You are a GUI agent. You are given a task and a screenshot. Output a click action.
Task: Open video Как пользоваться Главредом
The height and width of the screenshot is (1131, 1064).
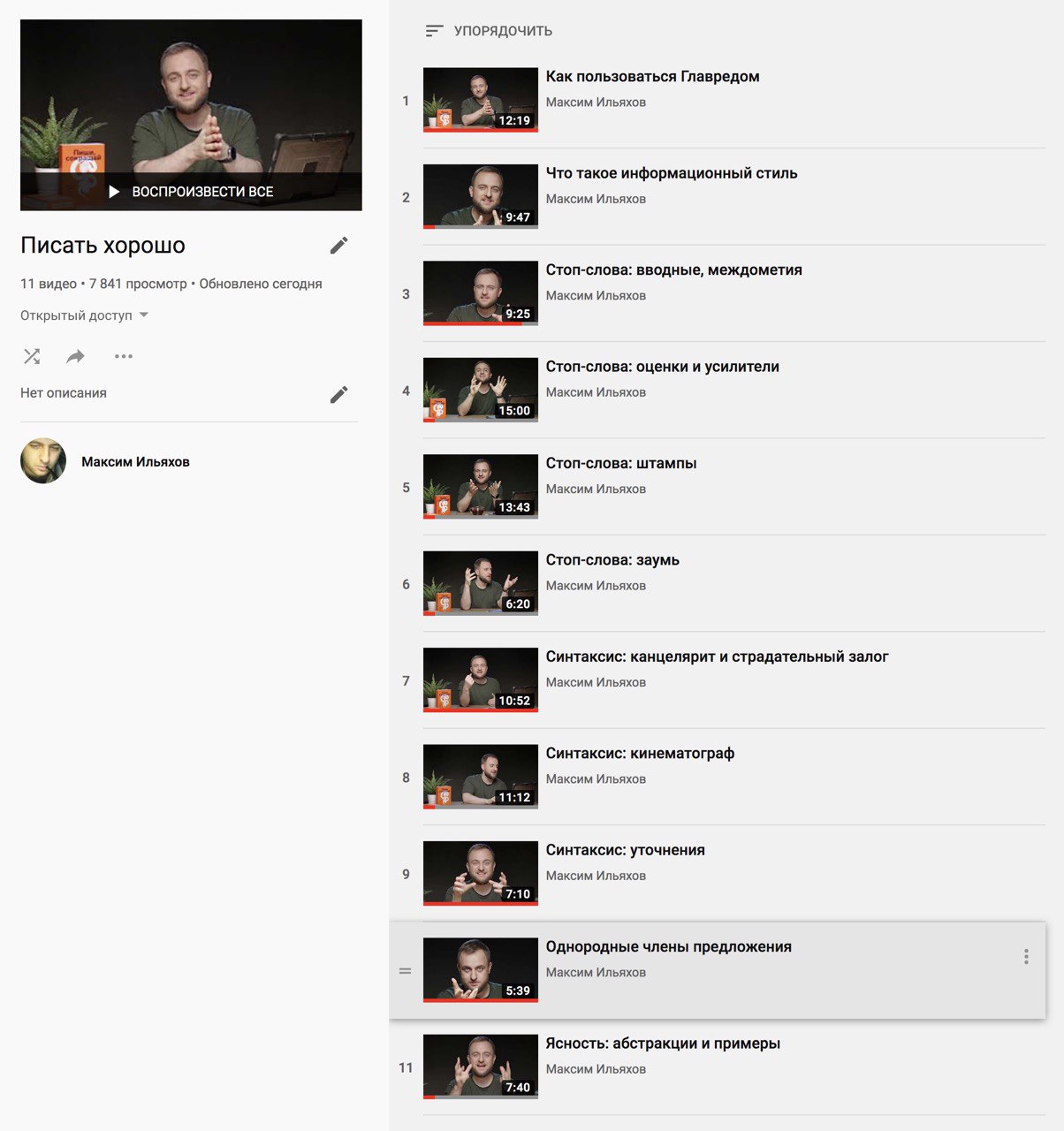point(652,76)
